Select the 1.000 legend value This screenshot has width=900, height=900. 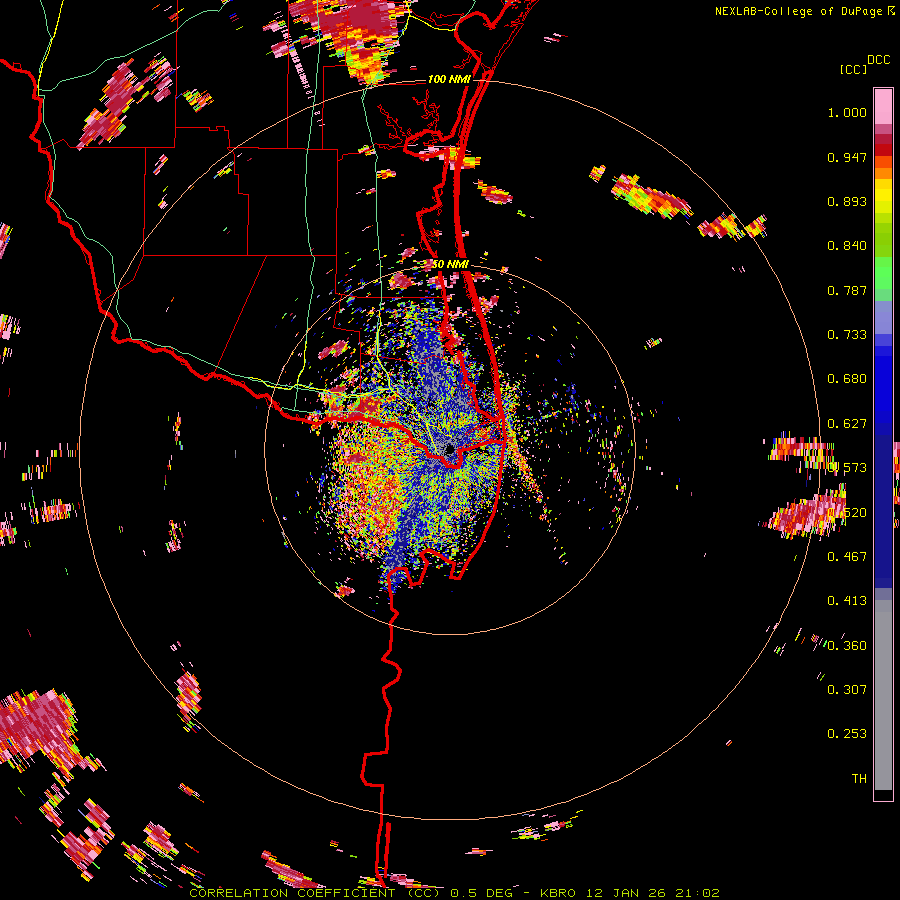click(847, 112)
